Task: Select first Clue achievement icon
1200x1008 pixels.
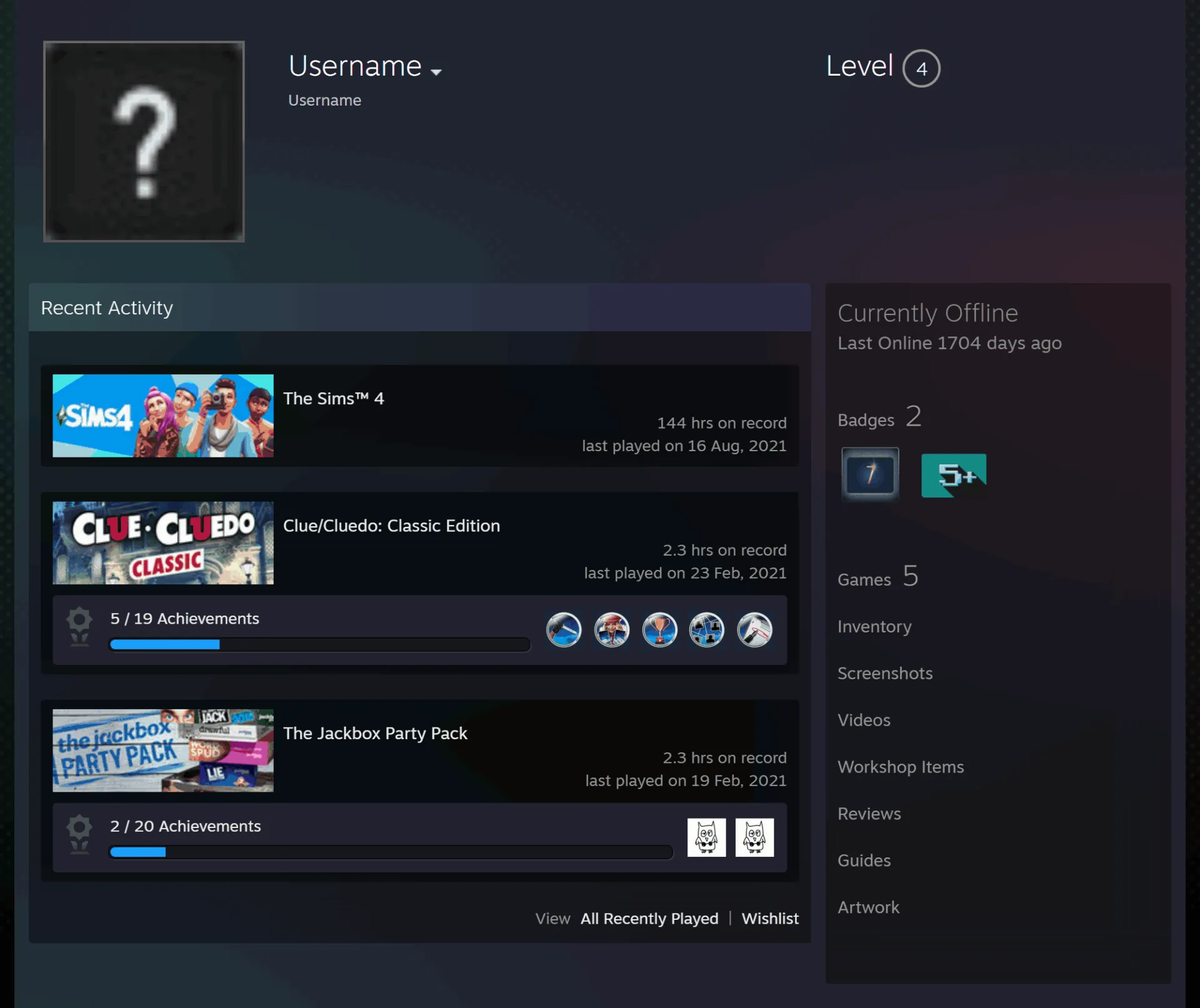Action: point(564,629)
